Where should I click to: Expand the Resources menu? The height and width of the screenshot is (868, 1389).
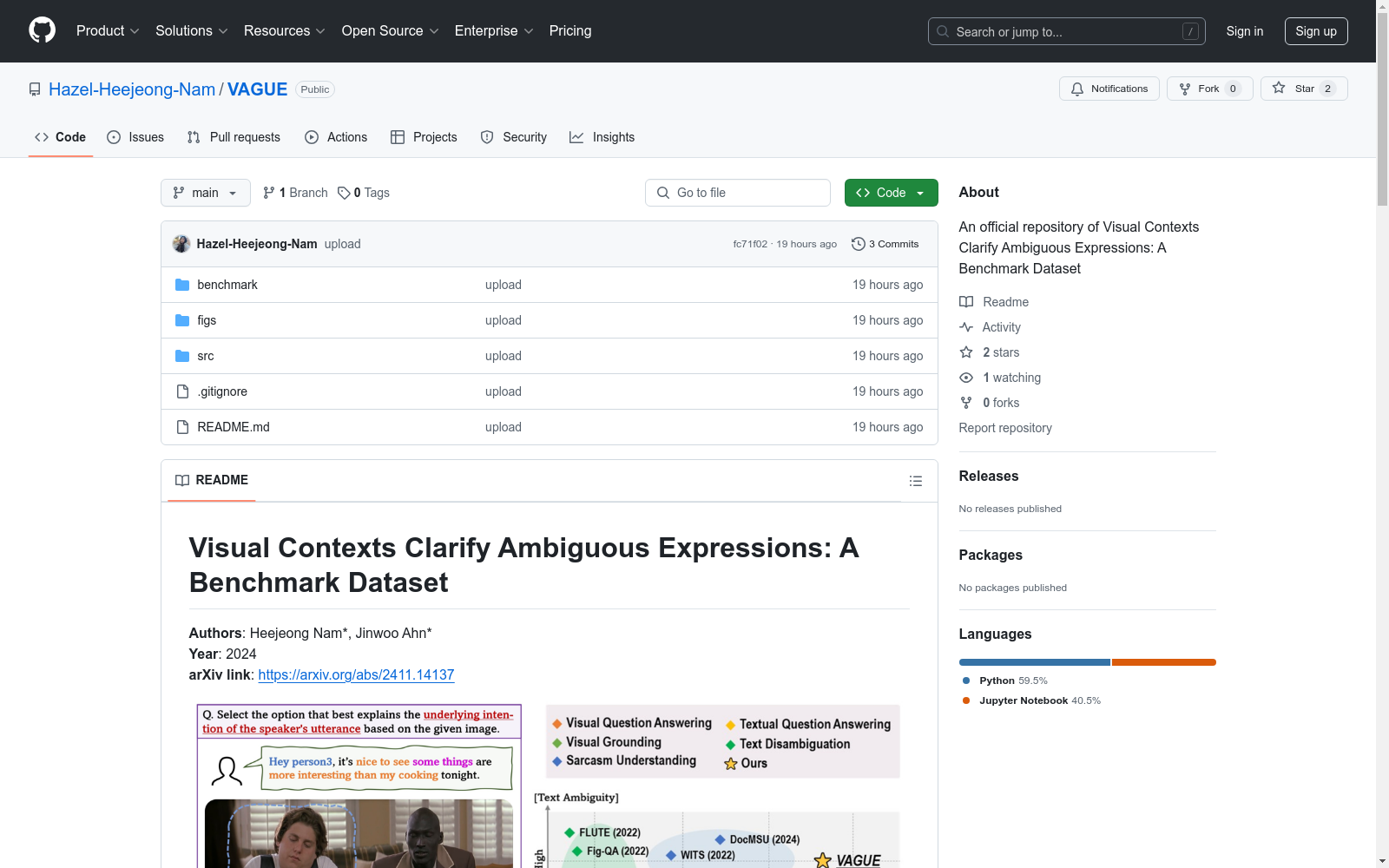coord(285,30)
